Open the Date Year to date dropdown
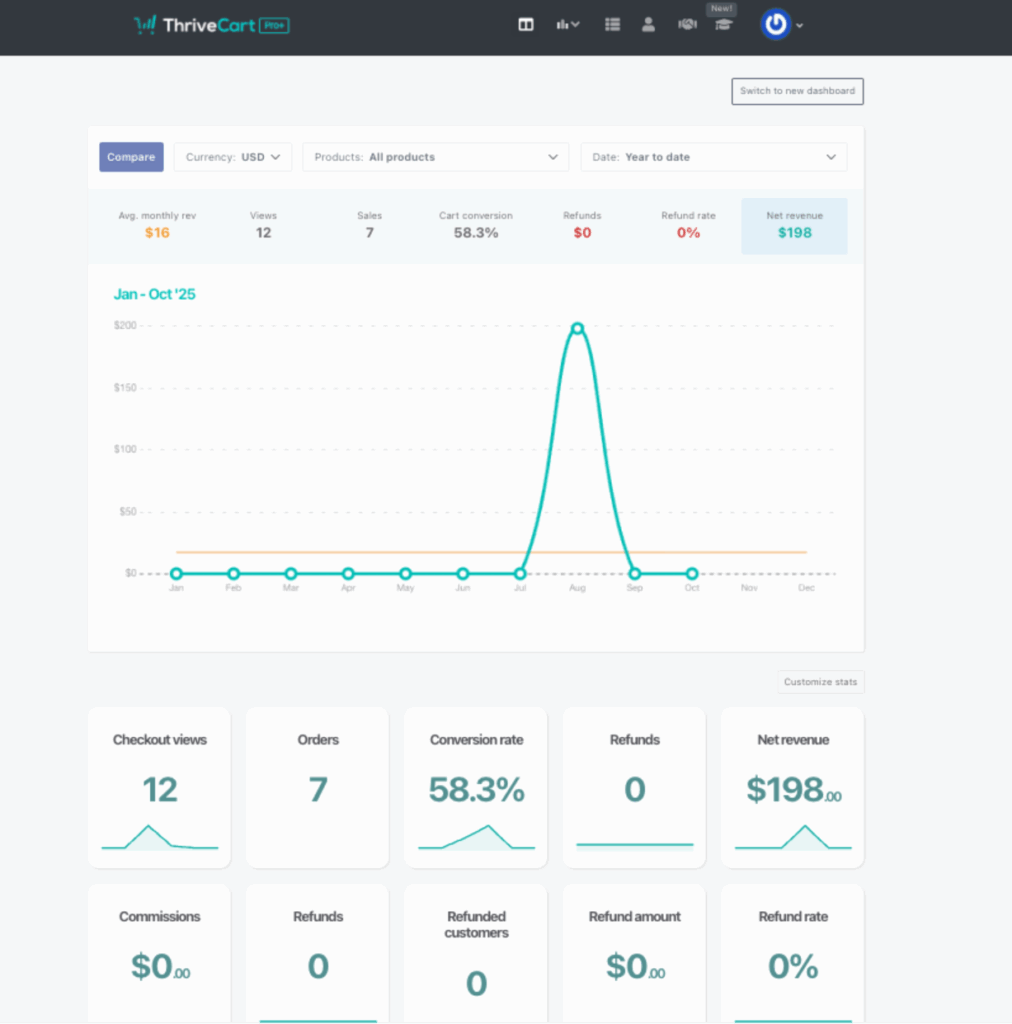The height and width of the screenshot is (1024, 1012). pyautogui.click(x=713, y=157)
